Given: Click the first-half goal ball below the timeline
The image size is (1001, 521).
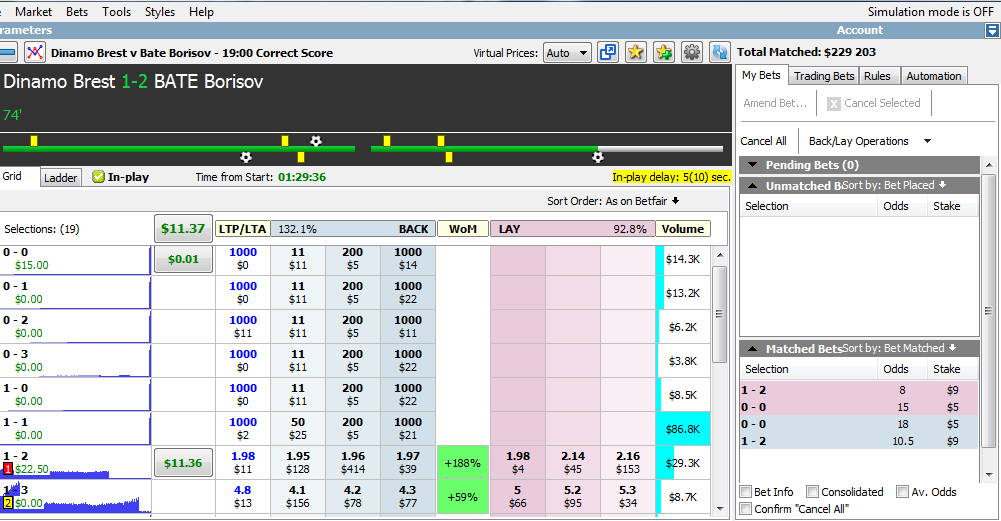Looking at the screenshot, I should coord(246,156).
